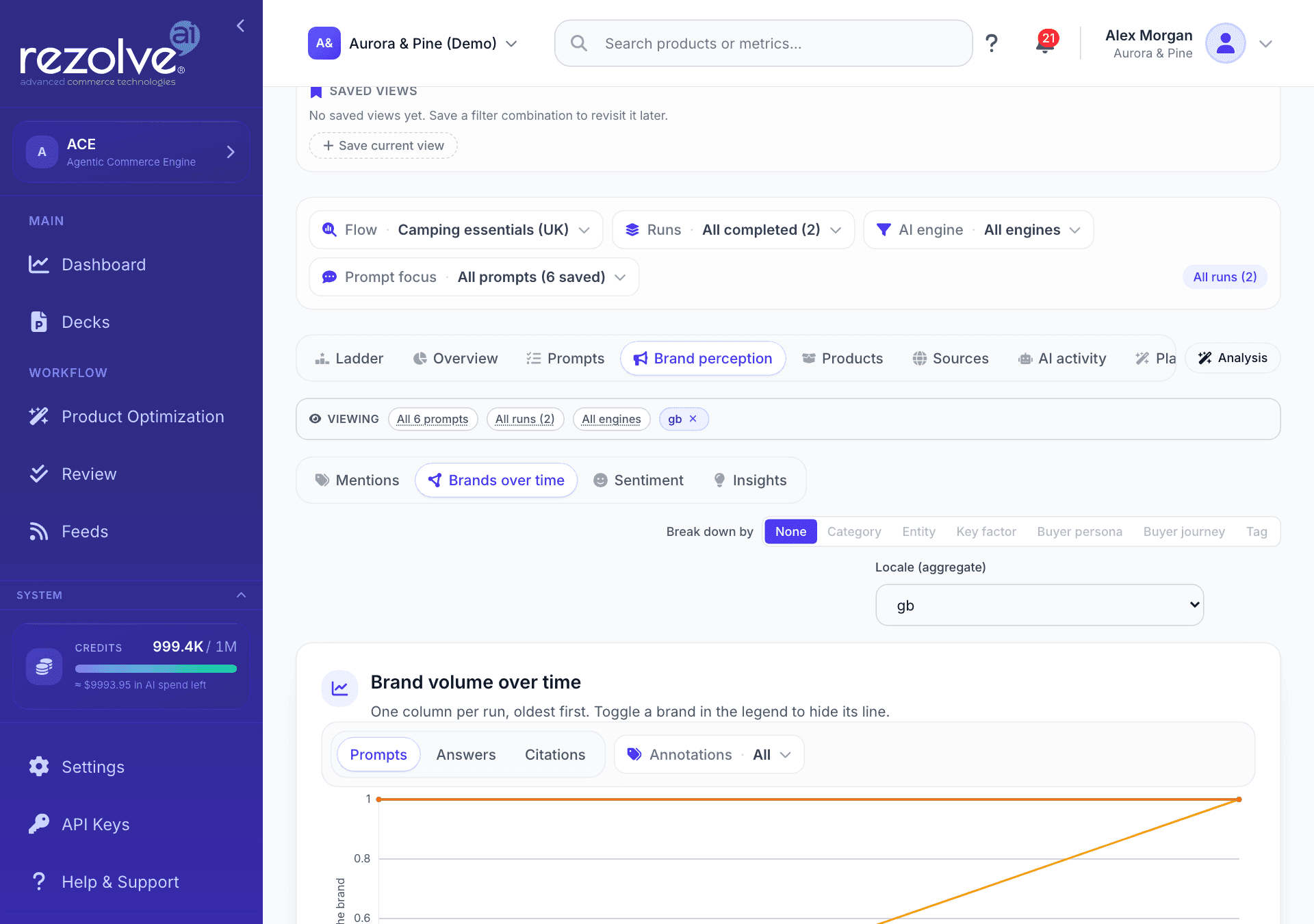This screenshot has height=924, width=1314.
Task: Collapse the sidebar with the arrow icon
Action: tap(240, 26)
